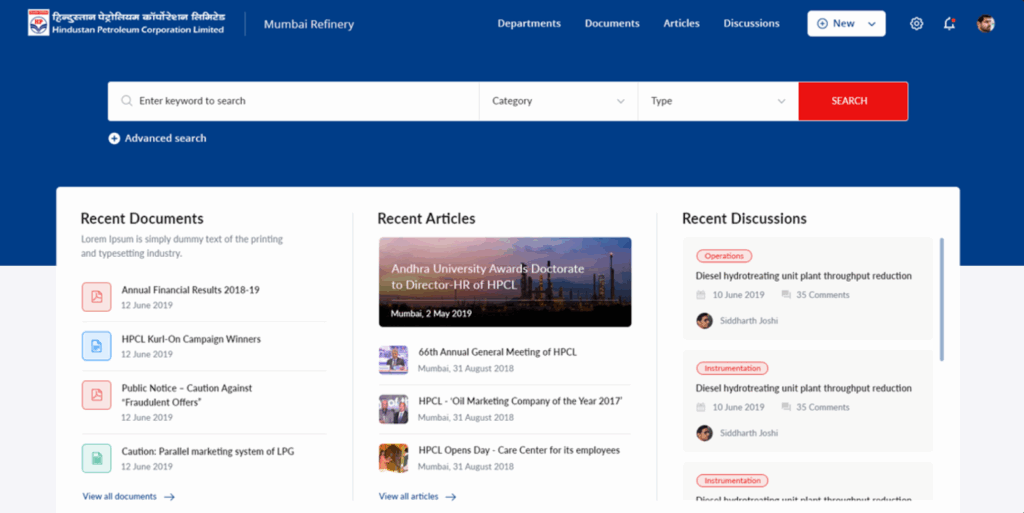
Task: Click spreadsheet icon for Parallel marketing LPG
Action: [97, 458]
